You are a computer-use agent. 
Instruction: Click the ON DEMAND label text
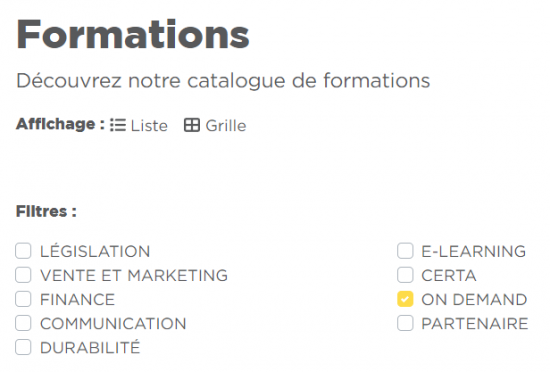pos(474,299)
